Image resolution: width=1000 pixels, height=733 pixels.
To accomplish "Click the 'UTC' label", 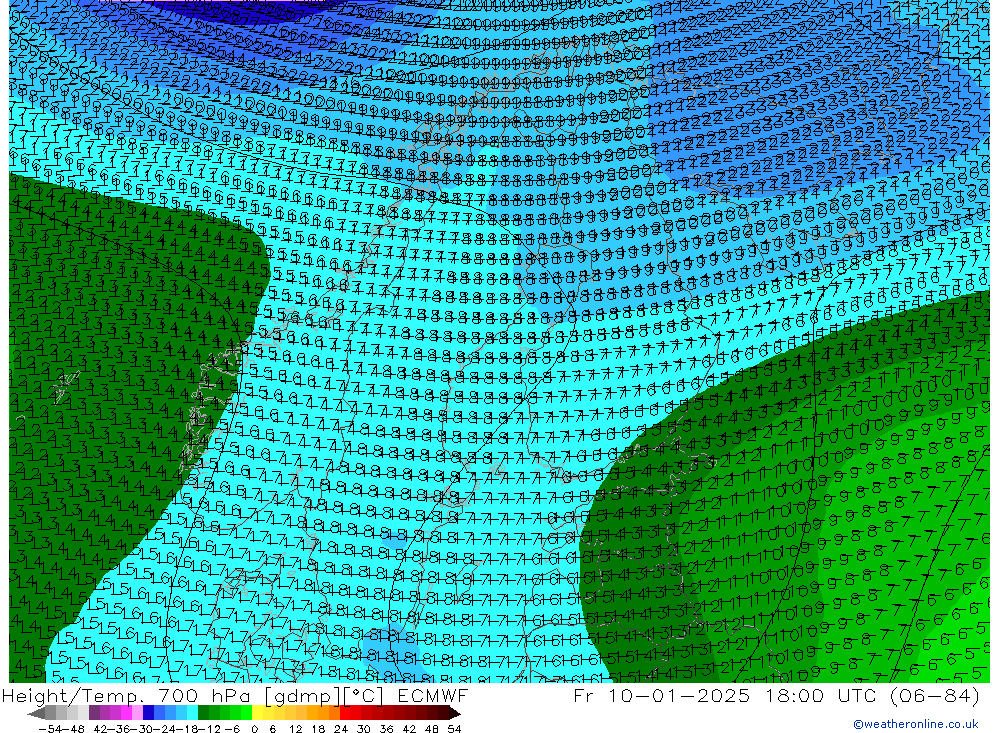I will coord(858,696).
